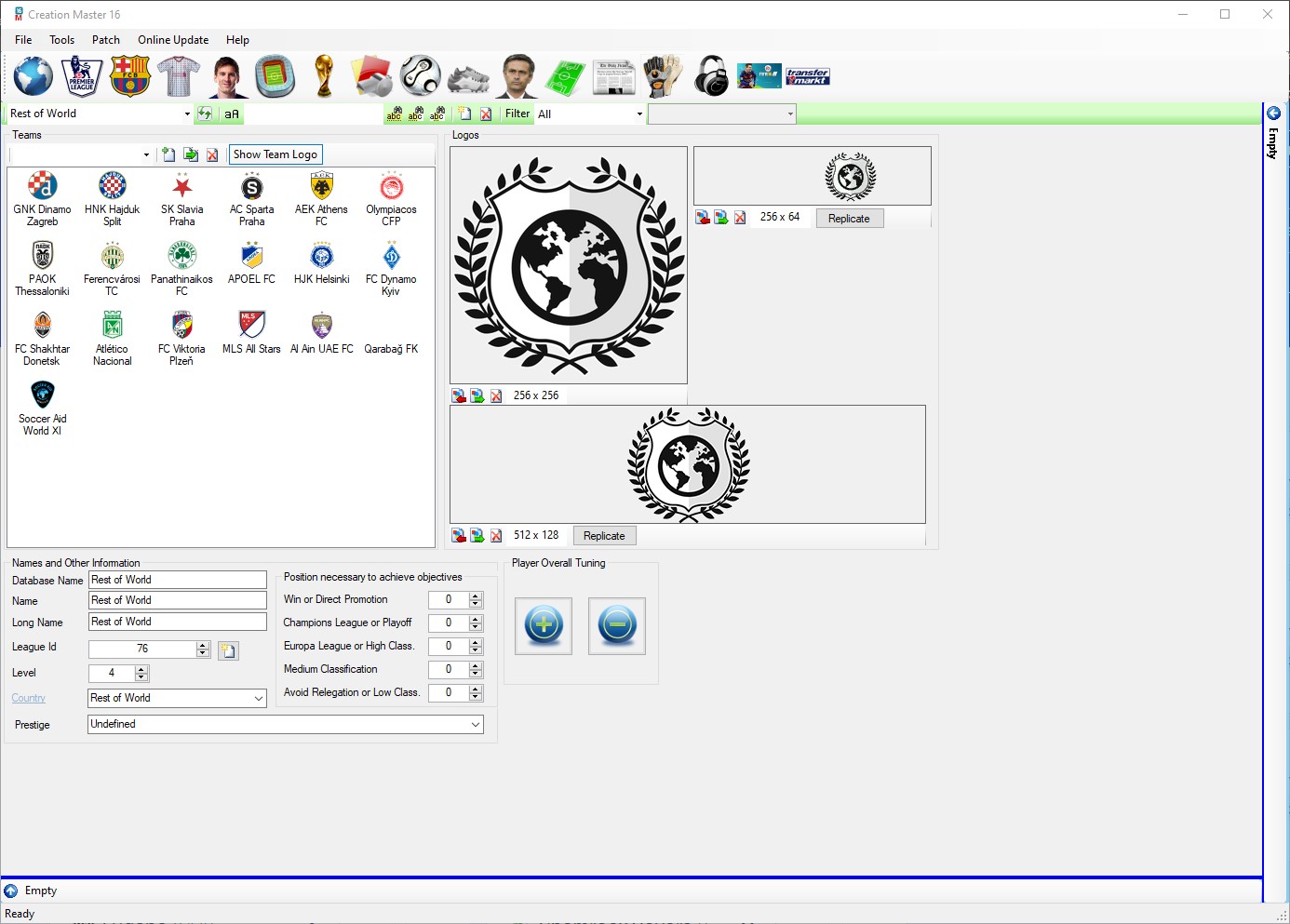Open the Players editor face icon
Viewport: 1290px width, 924px height.
pyautogui.click(x=227, y=76)
